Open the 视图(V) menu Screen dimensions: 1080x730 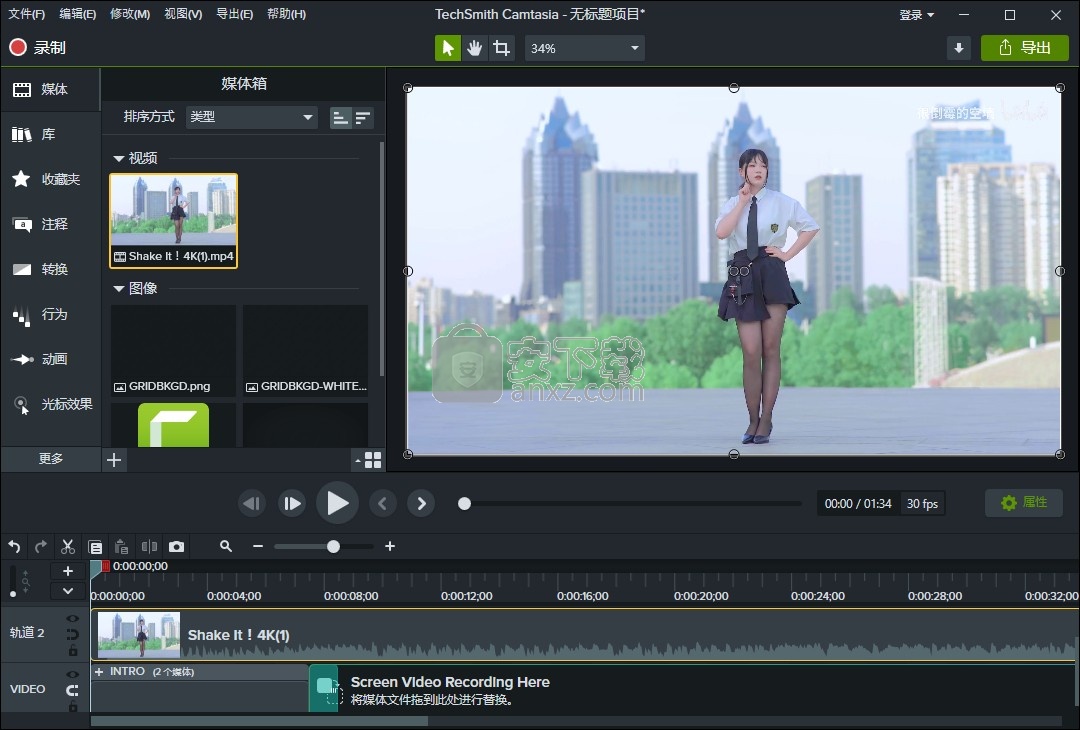(183, 14)
